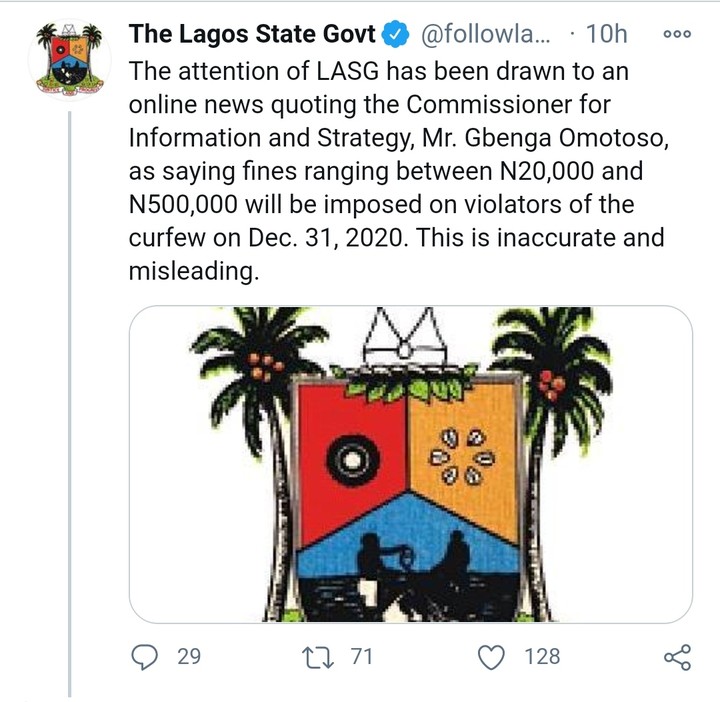Open the @followla... handle link
The width and height of the screenshot is (720, 702).
[x=484, y=34]
